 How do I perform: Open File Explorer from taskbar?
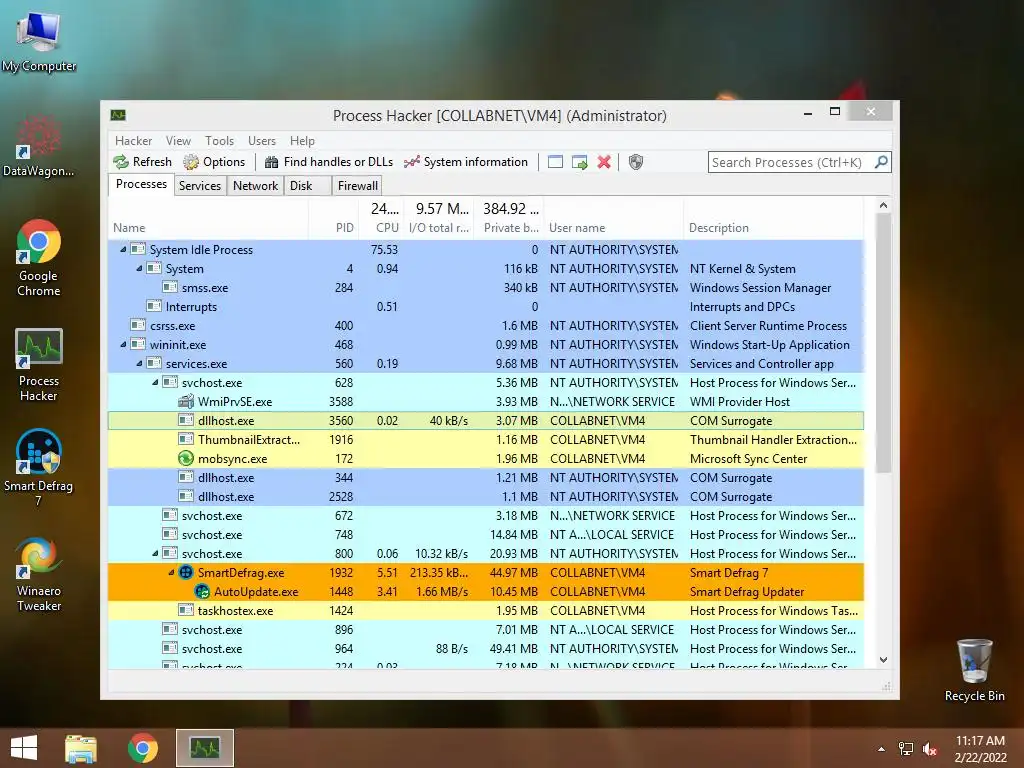pyautogui.click(x=81, y=748)
